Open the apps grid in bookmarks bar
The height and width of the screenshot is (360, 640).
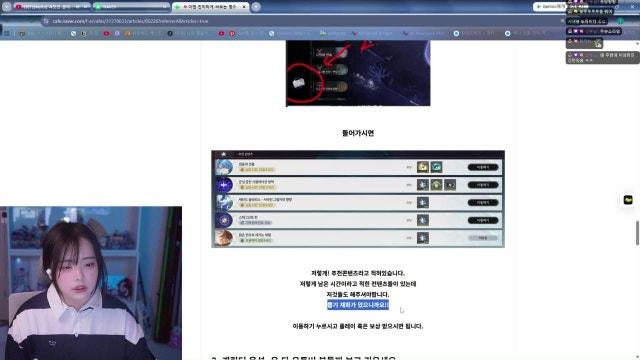[x=7, y=33]
